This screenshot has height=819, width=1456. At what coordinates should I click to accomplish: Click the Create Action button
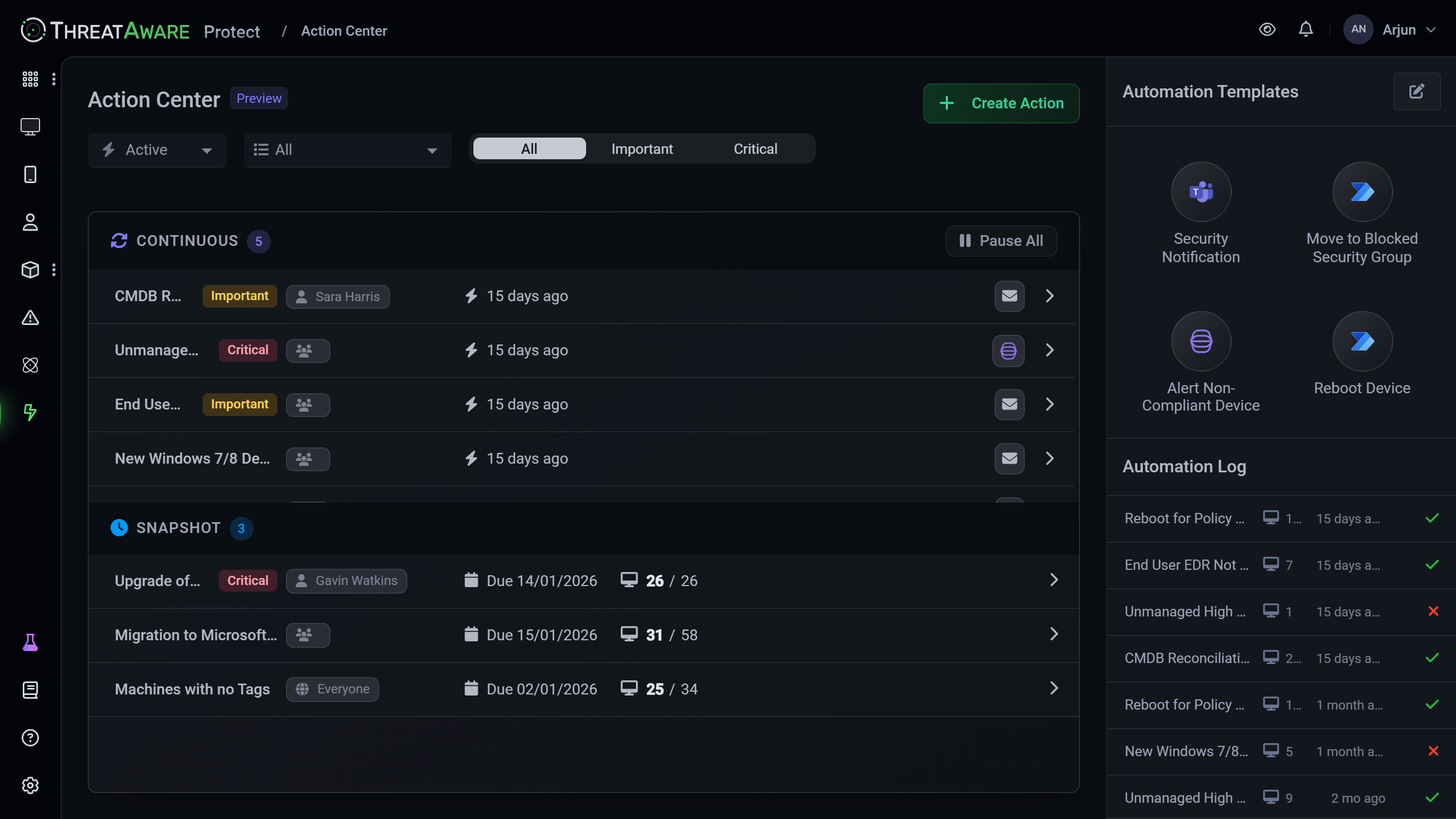click(x=1000, y=103)
